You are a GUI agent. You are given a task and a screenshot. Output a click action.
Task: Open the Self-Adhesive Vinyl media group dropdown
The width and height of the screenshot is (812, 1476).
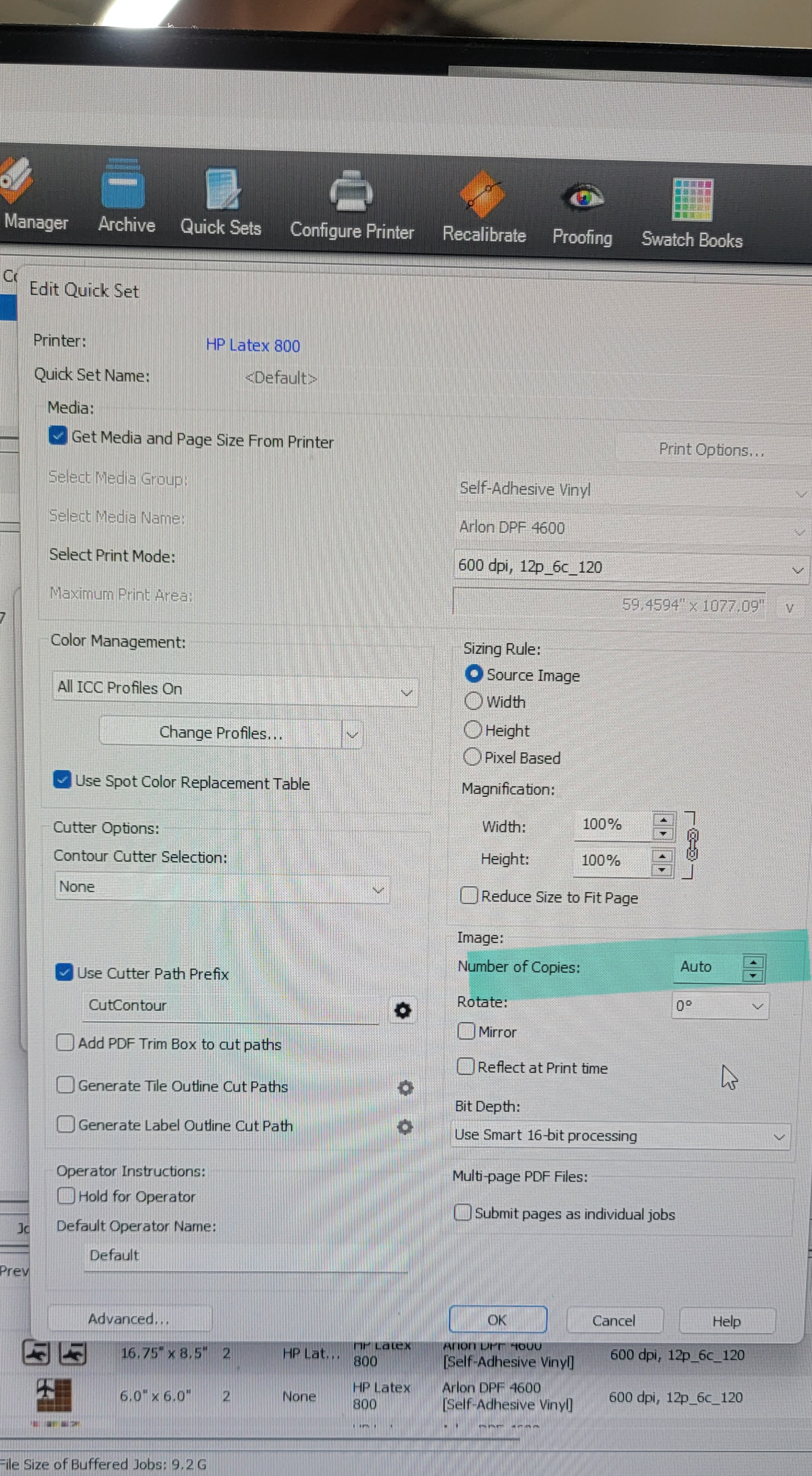(x=633, y=491)
